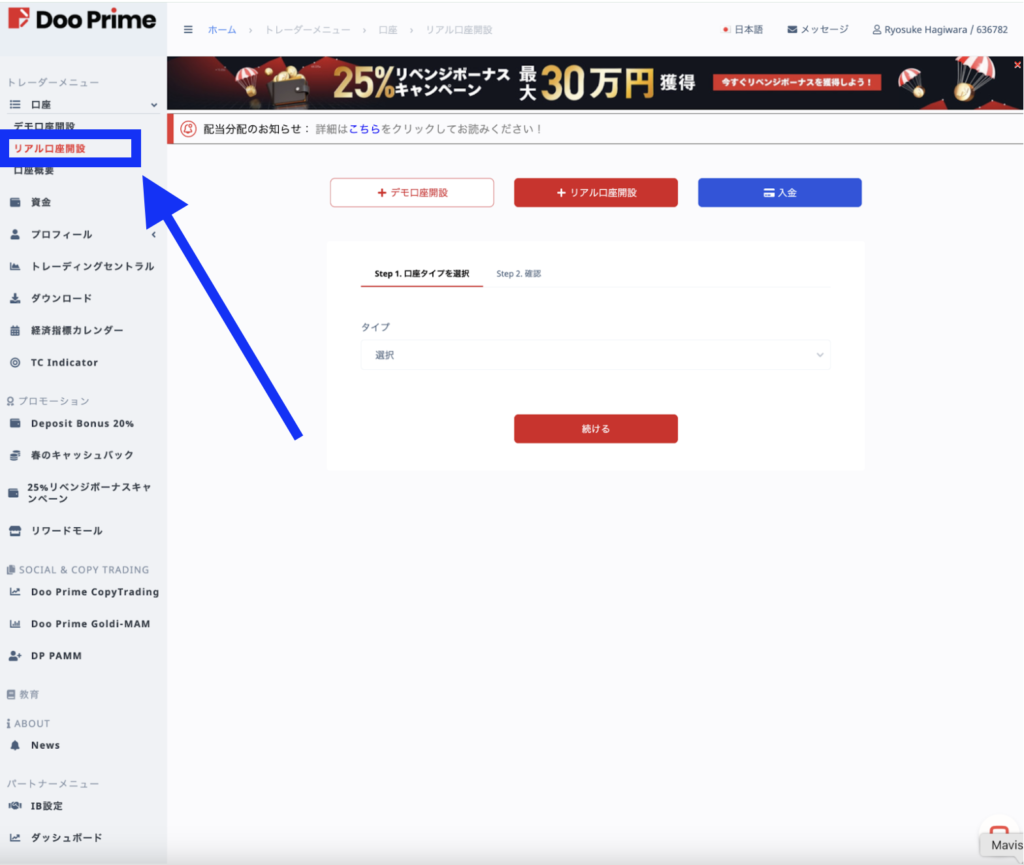The width and height of the screenshot is (1024, 865).
Task: Click the red 続ける button
Action: 596,429
